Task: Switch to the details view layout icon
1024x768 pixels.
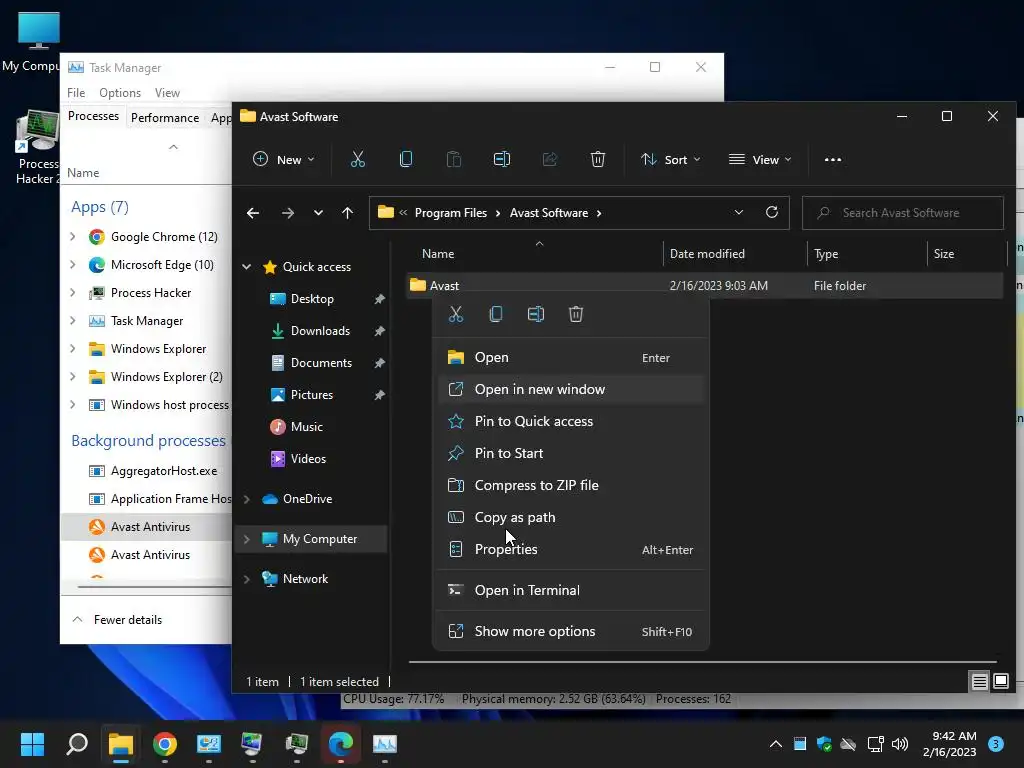Action: (x=980, y=682)
